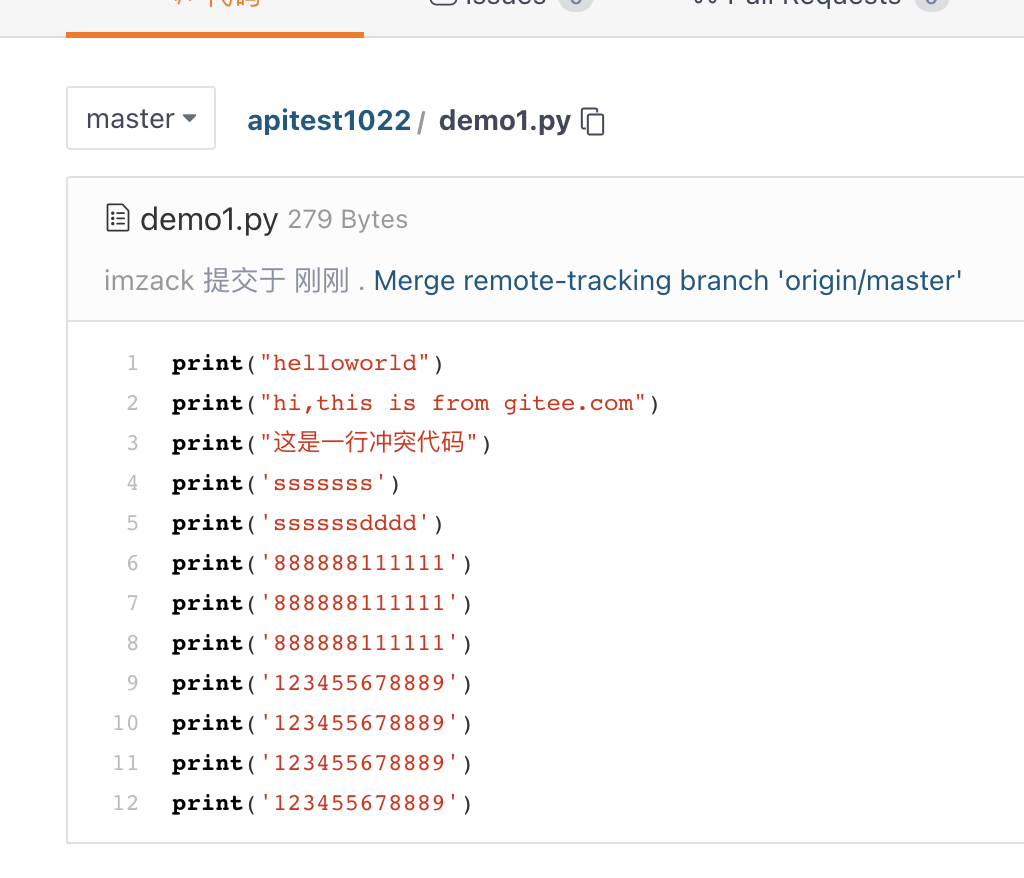Click the document icon beside demo1.py header
This screenshot has height=878, width=1024.
tap(118, 218)
